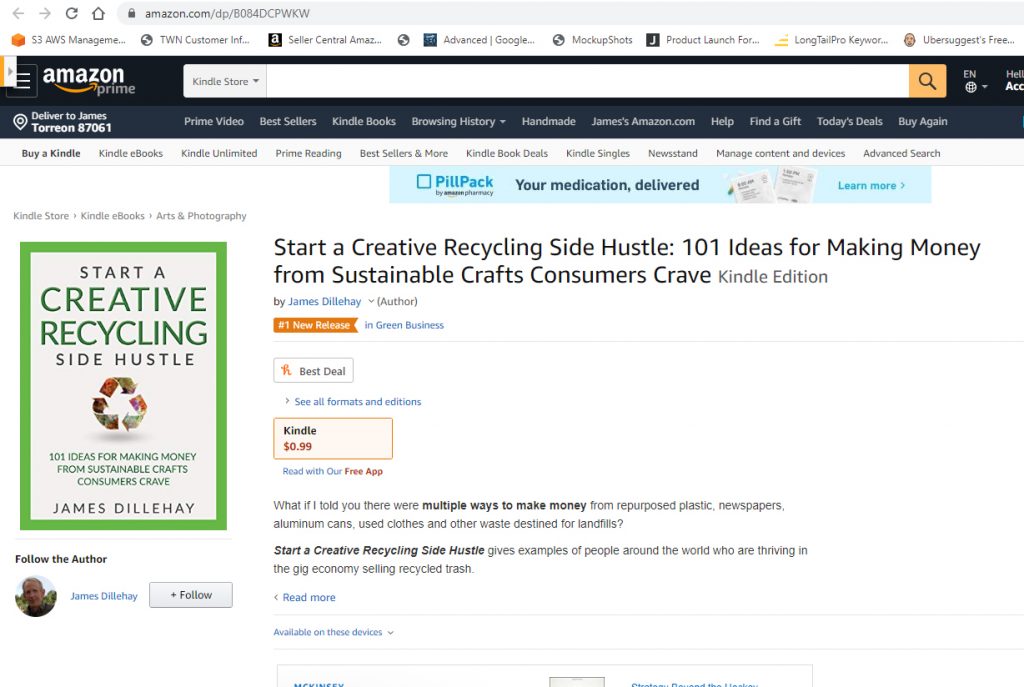Open Prime Video in navigation
The height and width of the screenshot is (687, 1024).
click(x=214, y=121)
